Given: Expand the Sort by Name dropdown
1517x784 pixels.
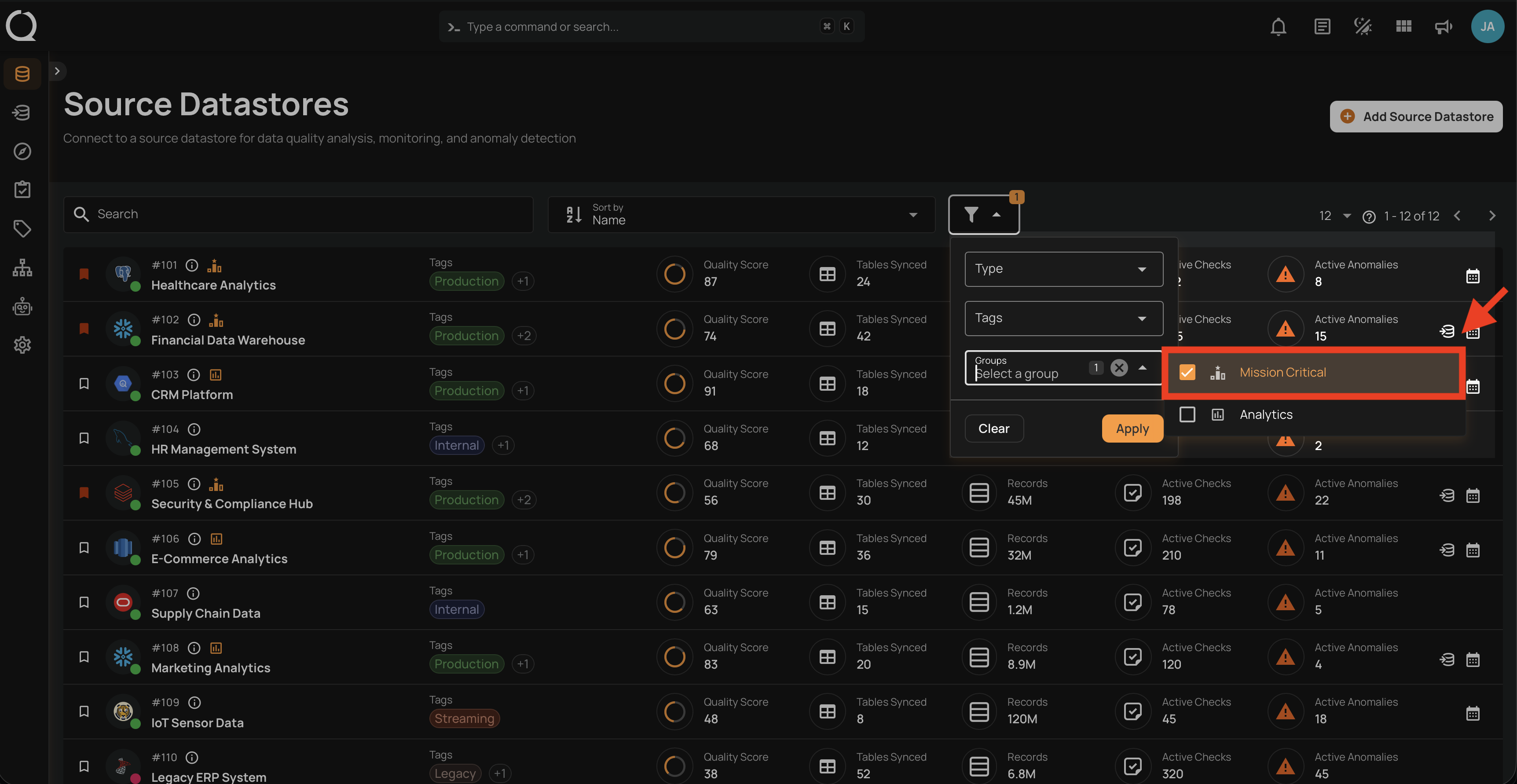Looking at the screenshot, I should [741, 214].
